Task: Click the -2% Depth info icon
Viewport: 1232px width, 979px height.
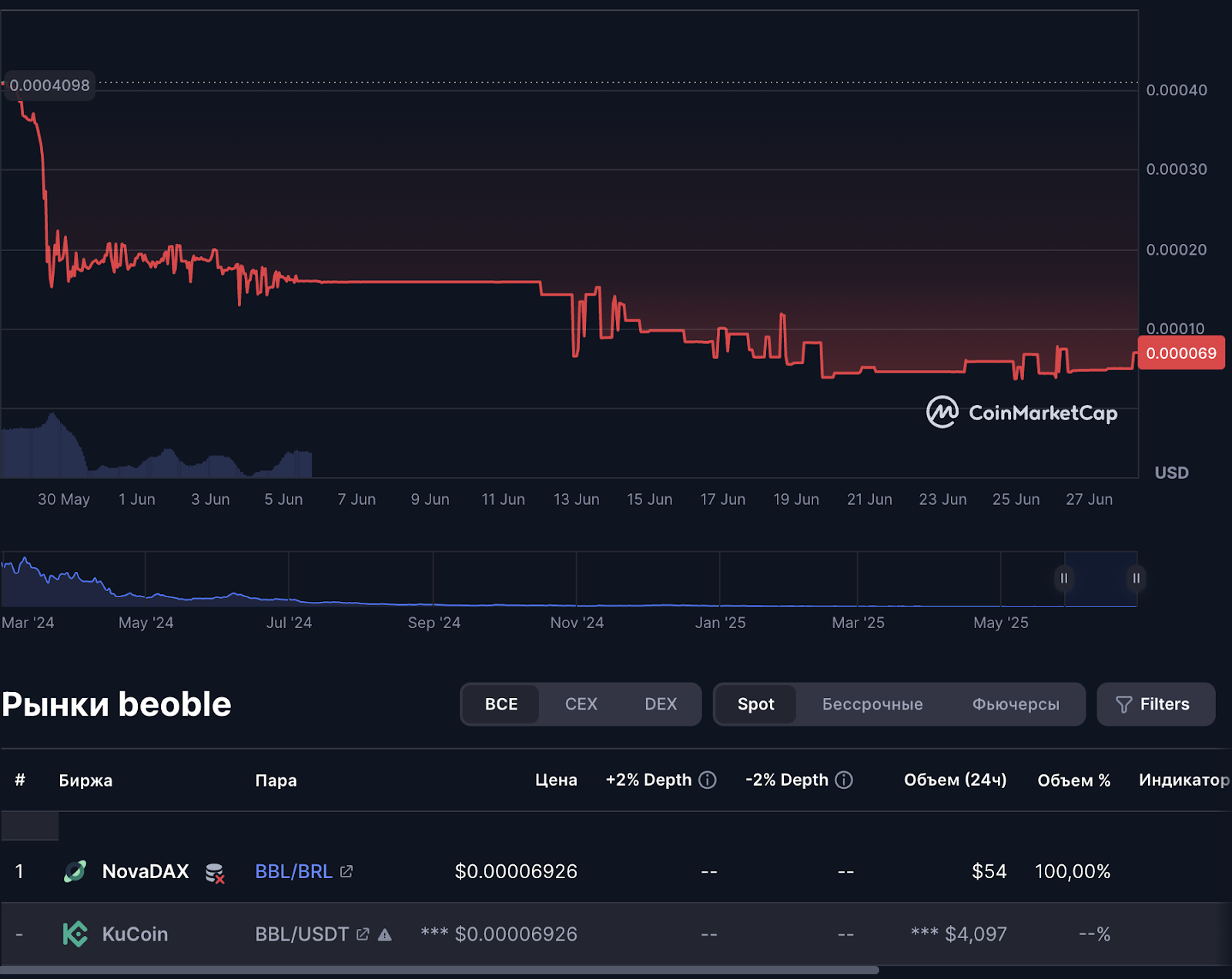Action: (x=844, y=780)
